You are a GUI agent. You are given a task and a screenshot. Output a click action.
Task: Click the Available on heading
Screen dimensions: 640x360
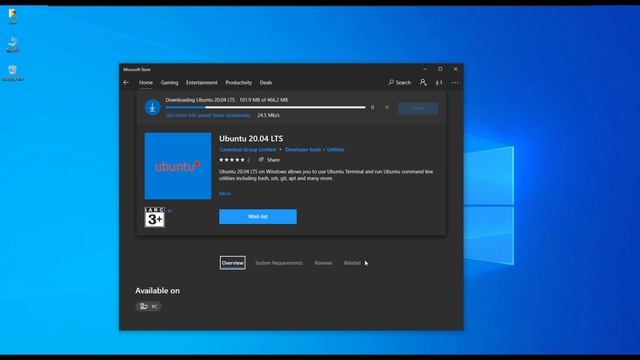(x=158, y=291)
